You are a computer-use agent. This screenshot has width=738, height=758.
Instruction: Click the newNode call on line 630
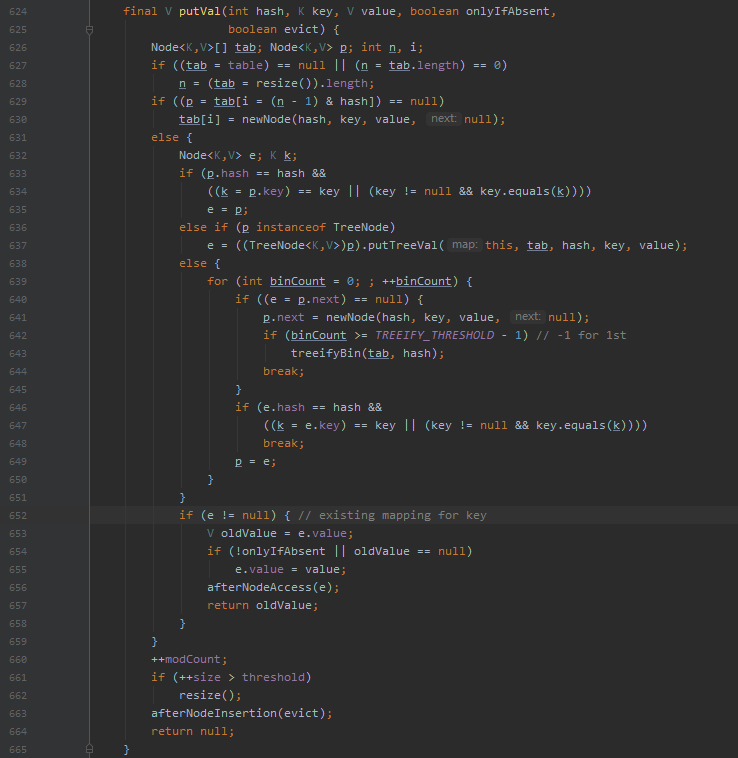click(x=266, y=119)
